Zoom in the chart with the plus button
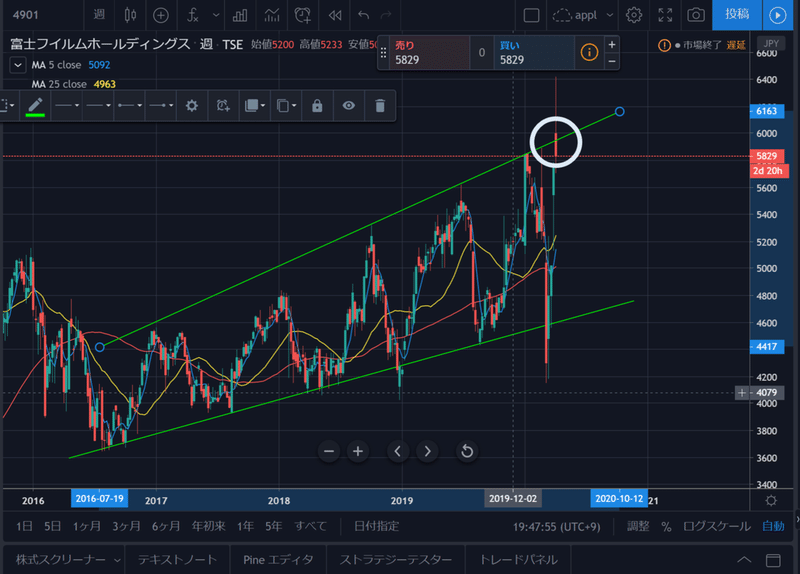 [358, 451]
